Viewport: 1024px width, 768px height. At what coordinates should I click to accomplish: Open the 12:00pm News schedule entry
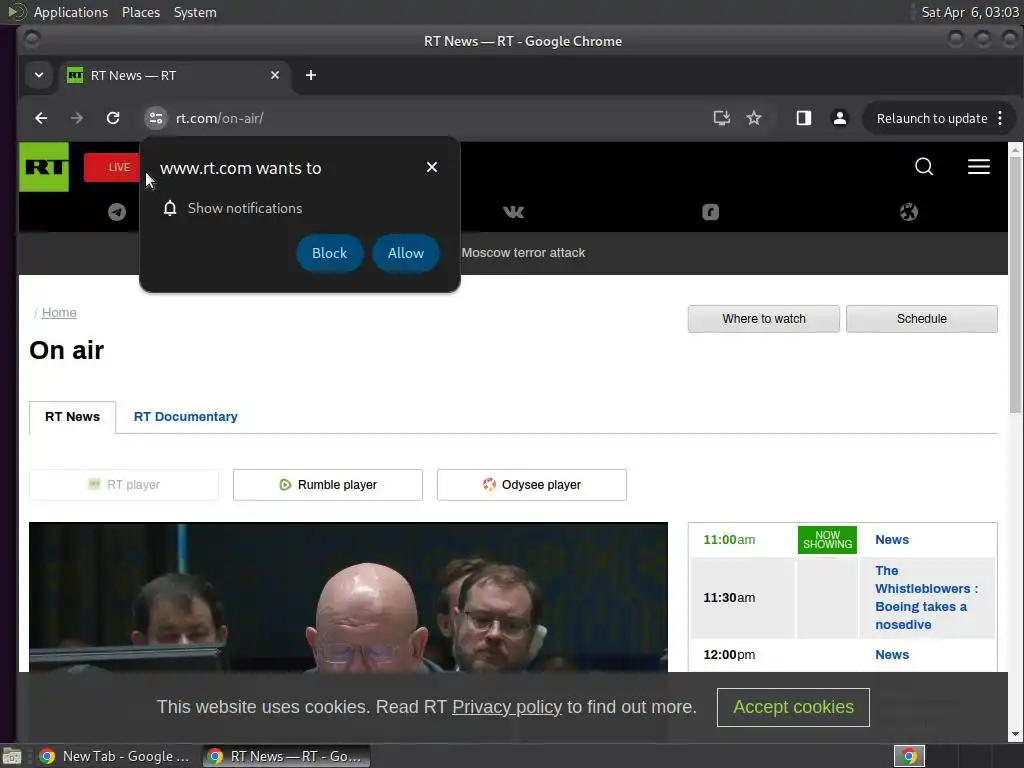892,654
